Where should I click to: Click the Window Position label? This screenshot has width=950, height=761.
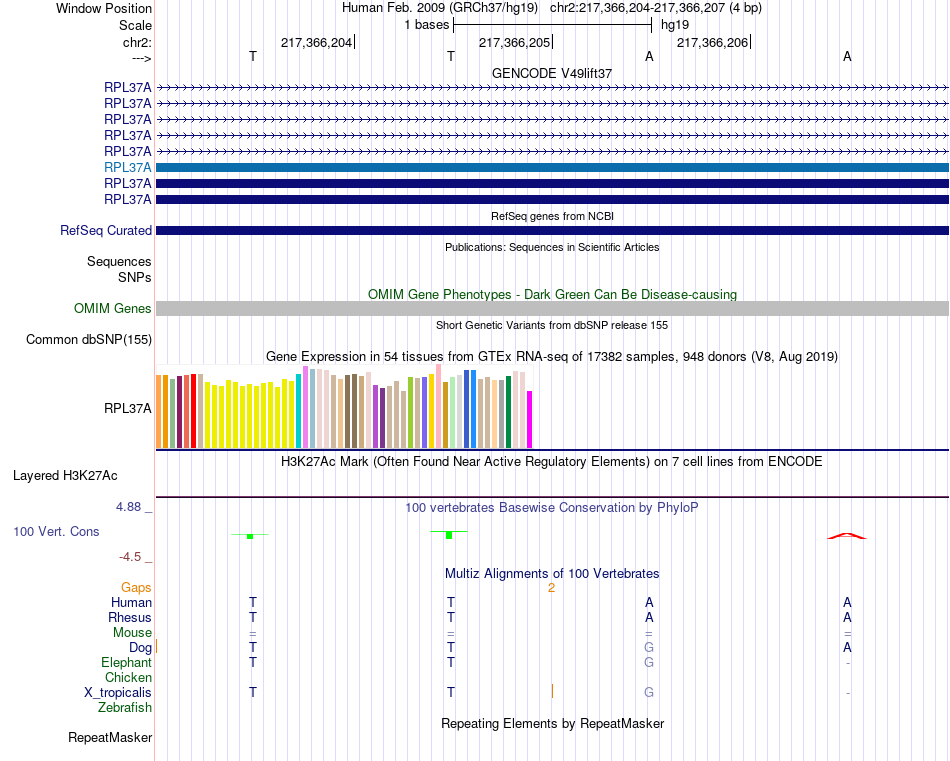point(104,8)
